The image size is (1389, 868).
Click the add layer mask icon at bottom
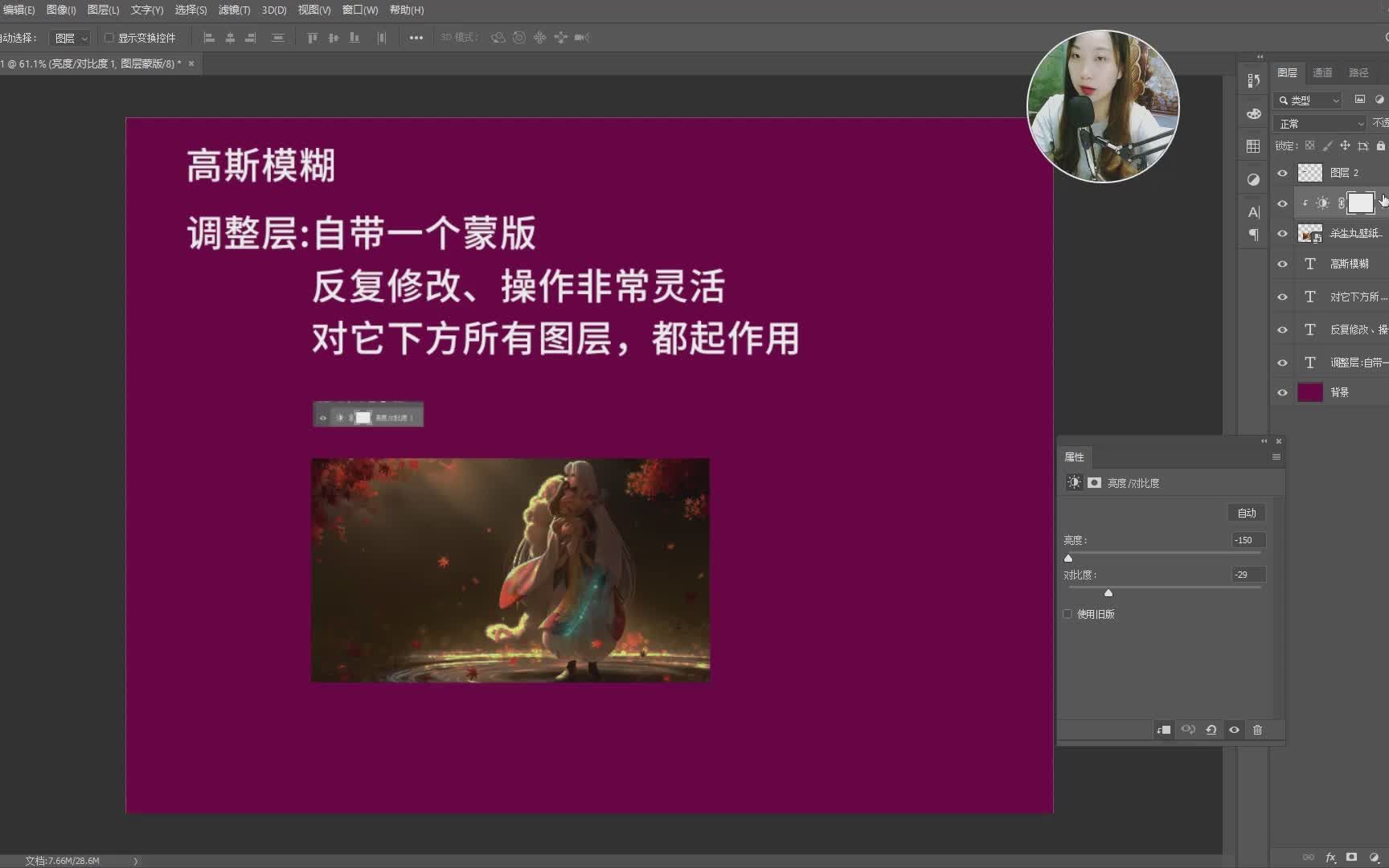click(1352, 858)
